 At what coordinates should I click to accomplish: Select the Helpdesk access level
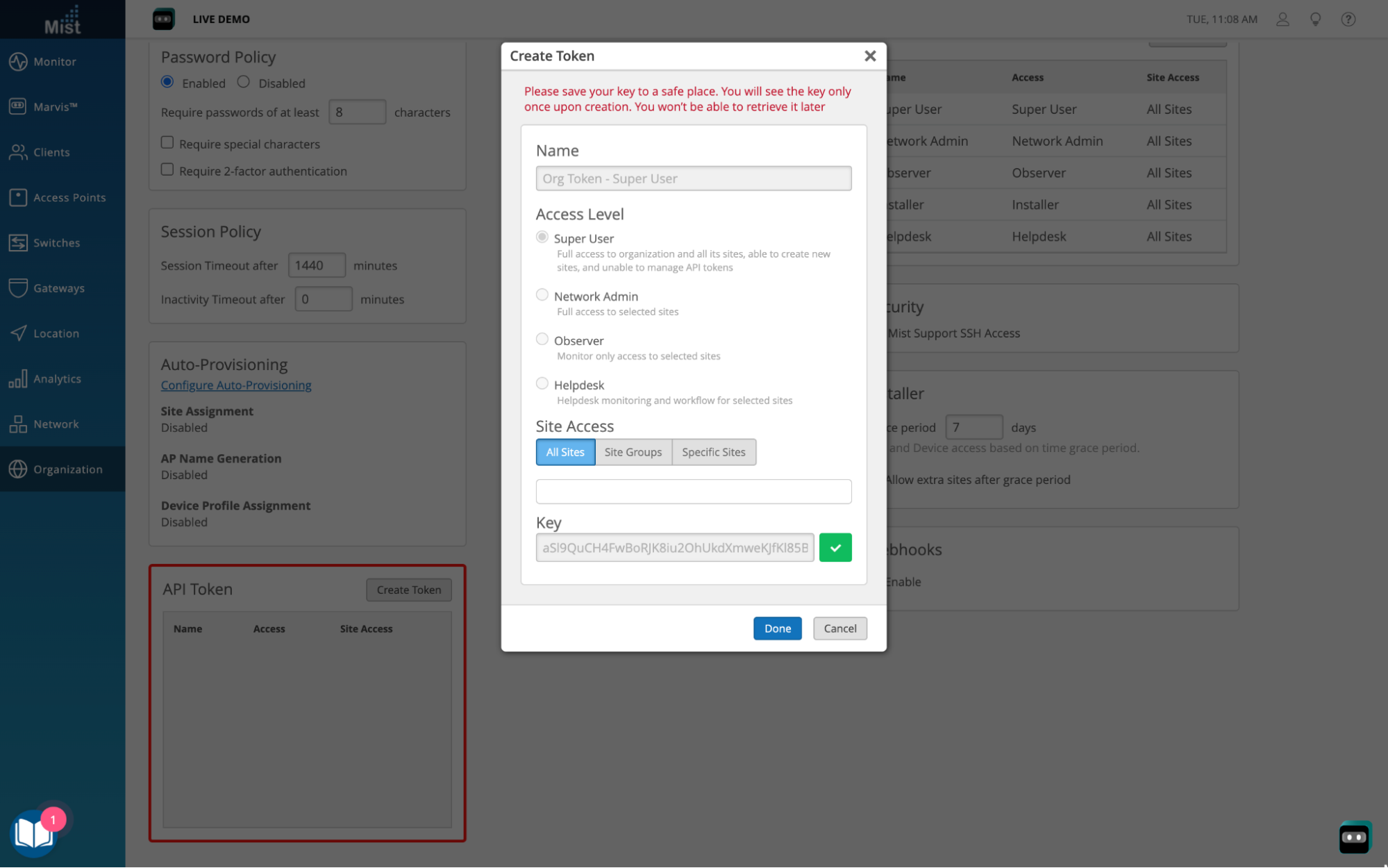pos(542,384)
